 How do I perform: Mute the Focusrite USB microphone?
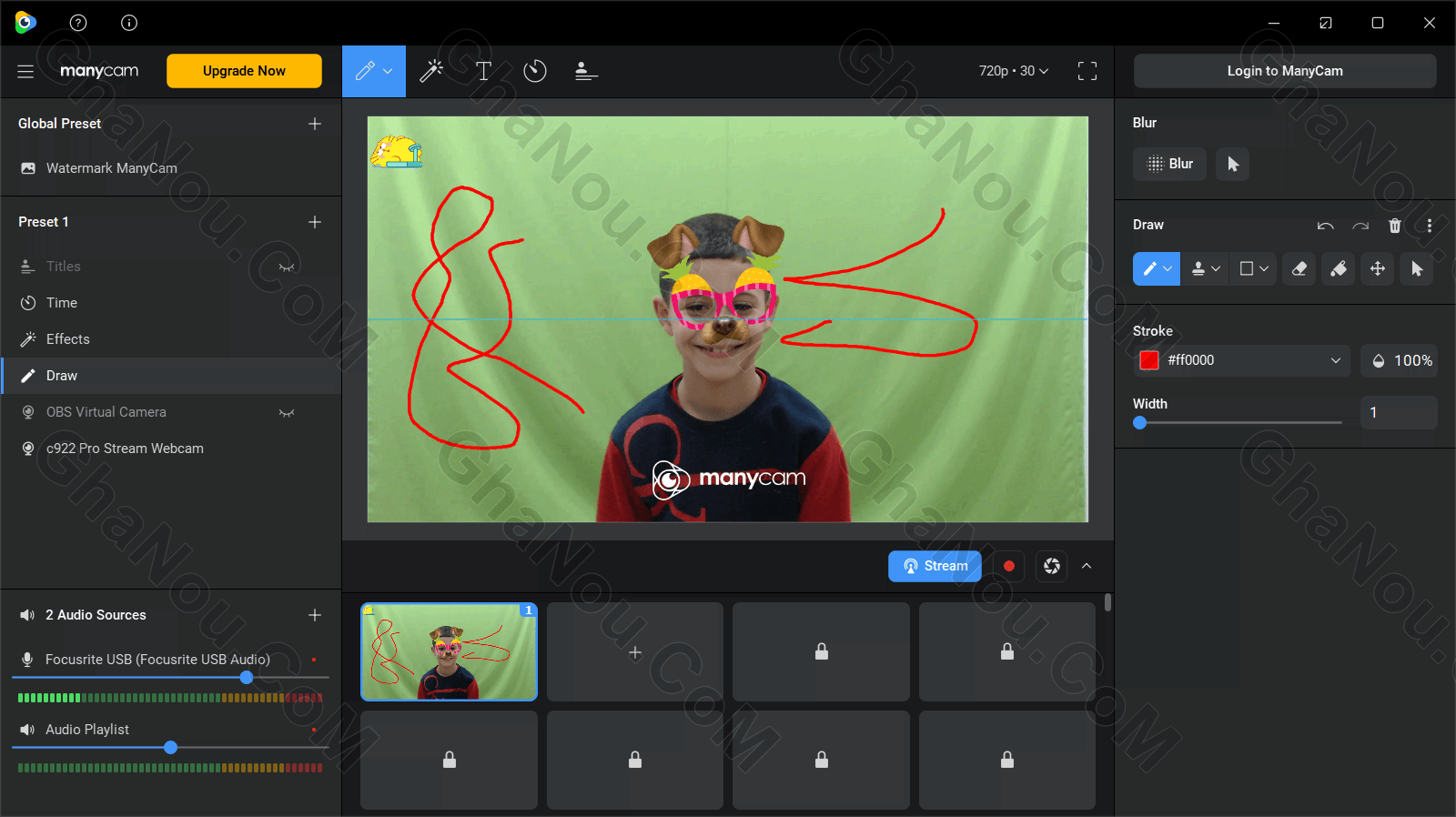click(x=27, y=660)
